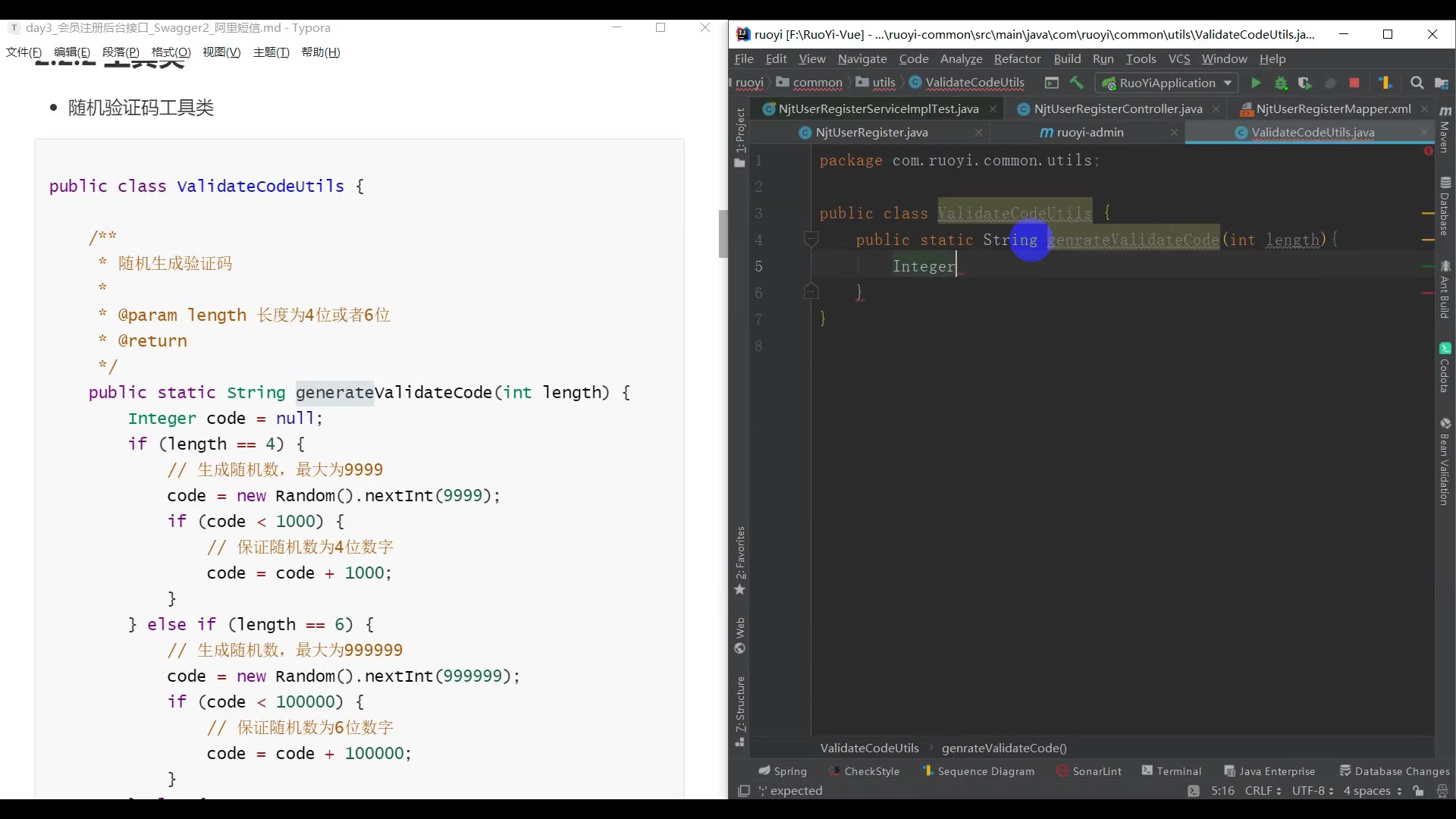The width and height of the screenshot is (1456, 819).
Task: Open Typora's 文件(F) menu
Action: (x=24, y=52)
